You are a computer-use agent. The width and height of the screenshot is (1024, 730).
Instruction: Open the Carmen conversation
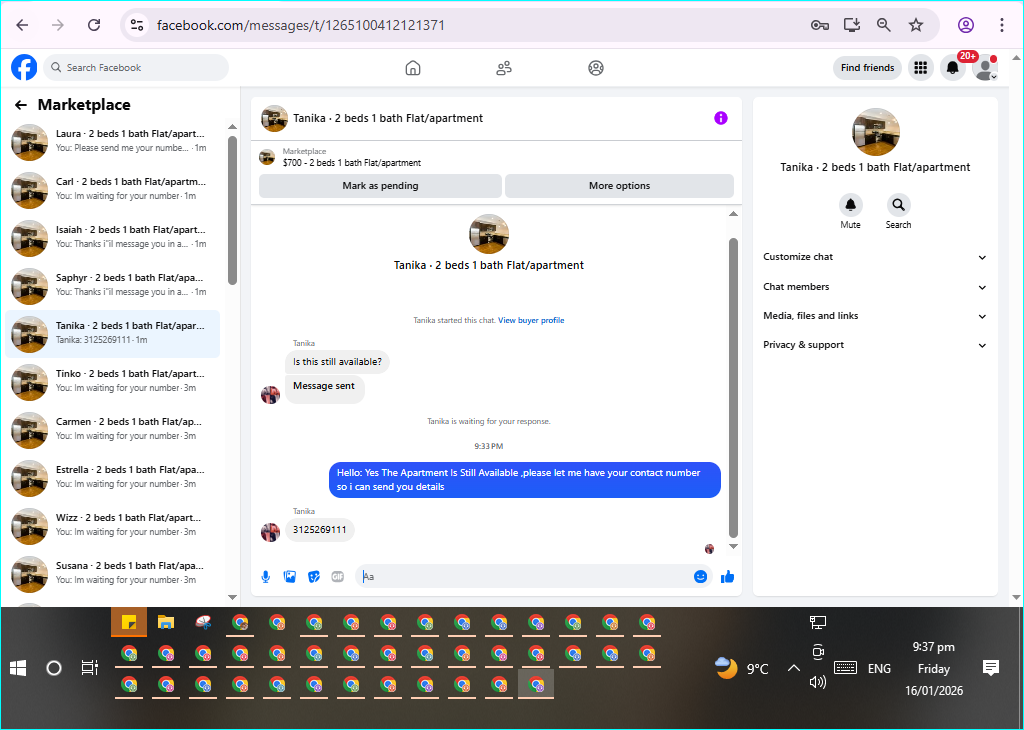113,430
